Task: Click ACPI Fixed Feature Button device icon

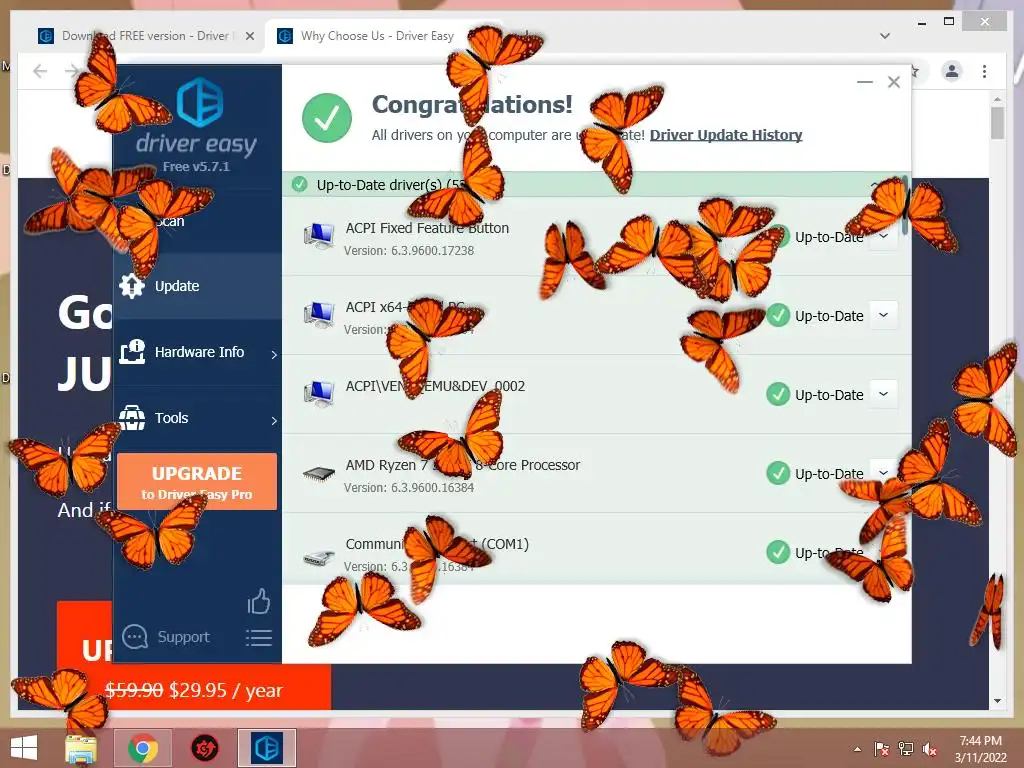Action: [x=319, y=236]
